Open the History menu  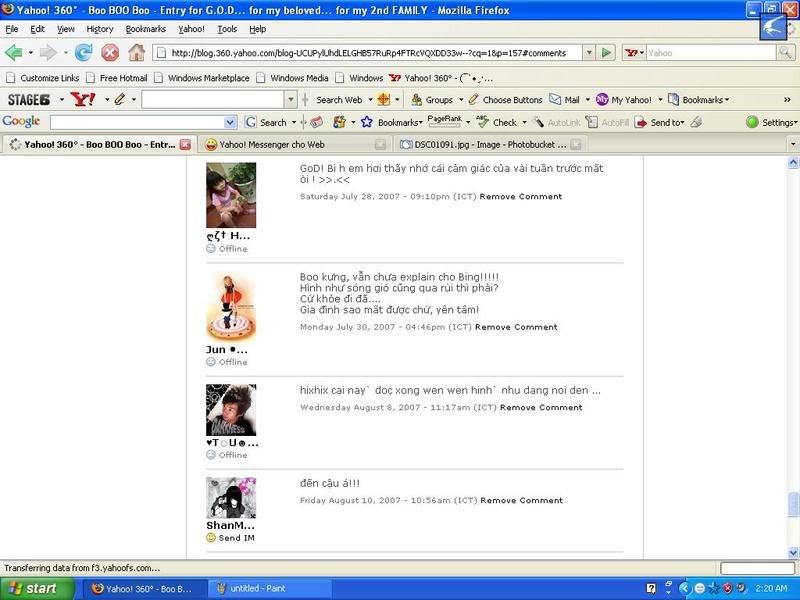(99, 29)
